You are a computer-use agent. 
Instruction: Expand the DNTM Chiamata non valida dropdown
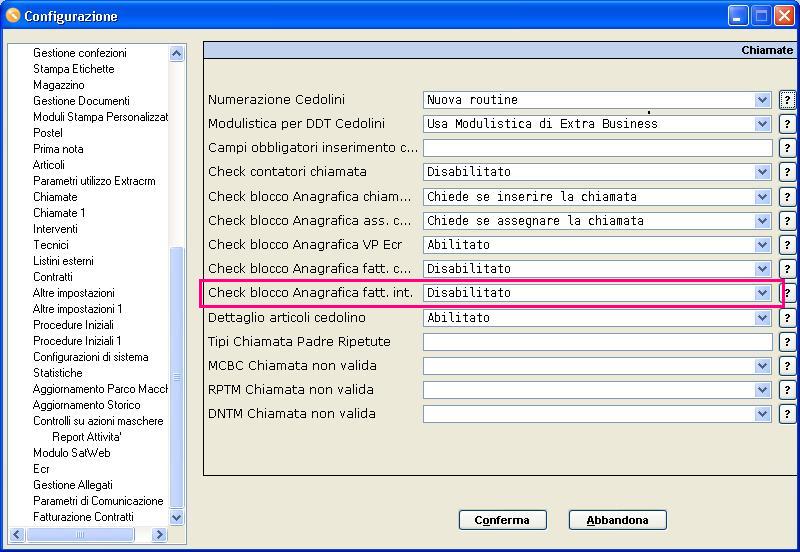[x=762, y=413]
